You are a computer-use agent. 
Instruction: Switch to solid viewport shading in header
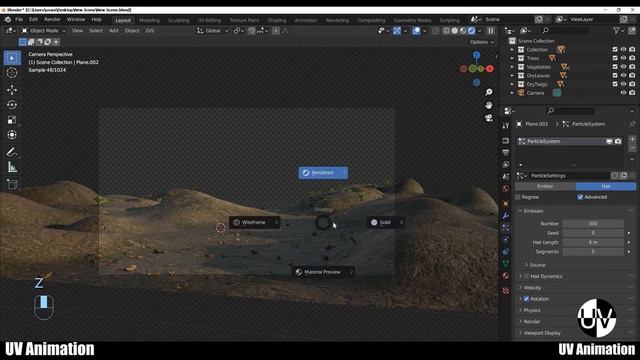click(454, 31)
